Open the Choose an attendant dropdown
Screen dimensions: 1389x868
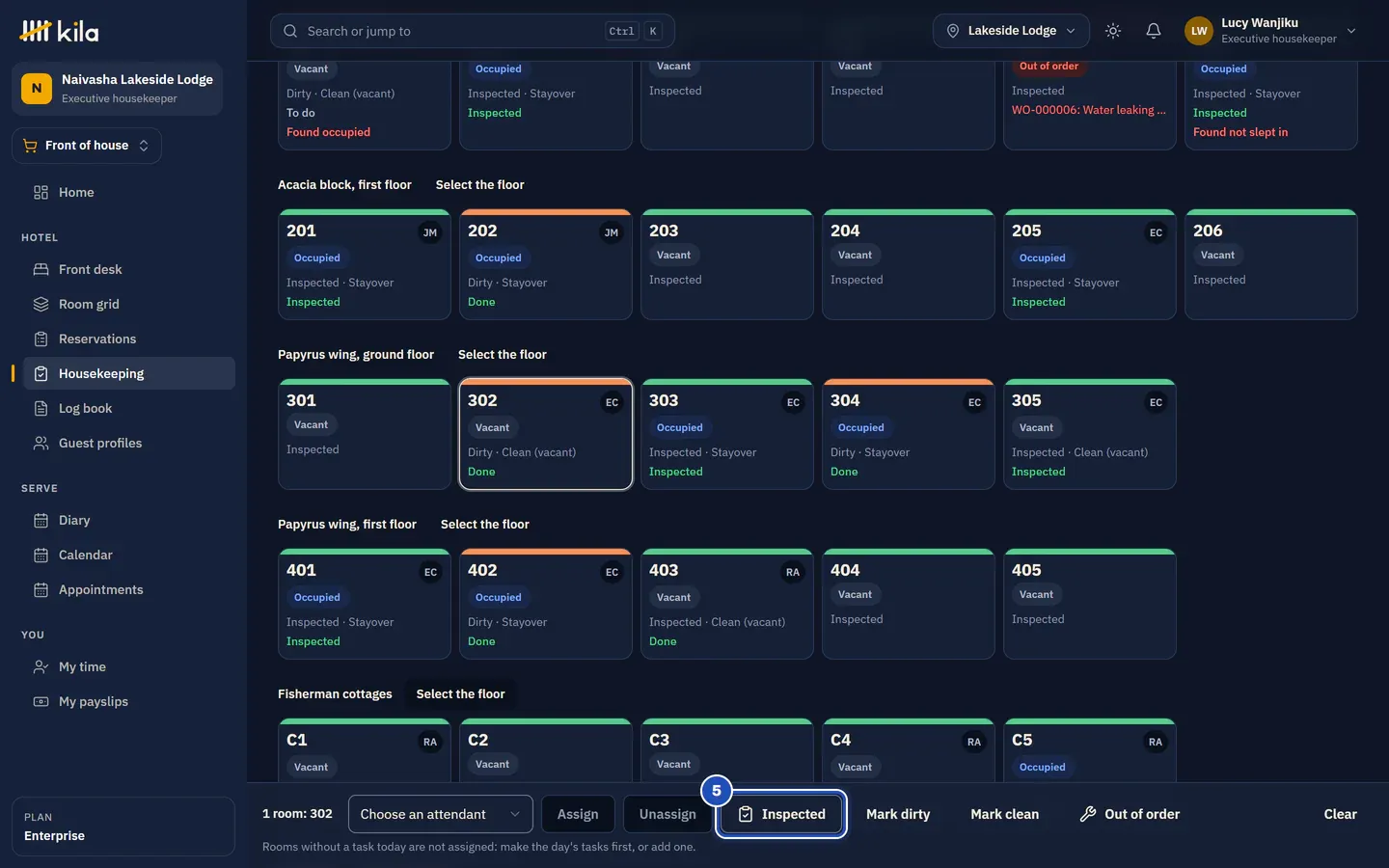(x=441, y=814)
